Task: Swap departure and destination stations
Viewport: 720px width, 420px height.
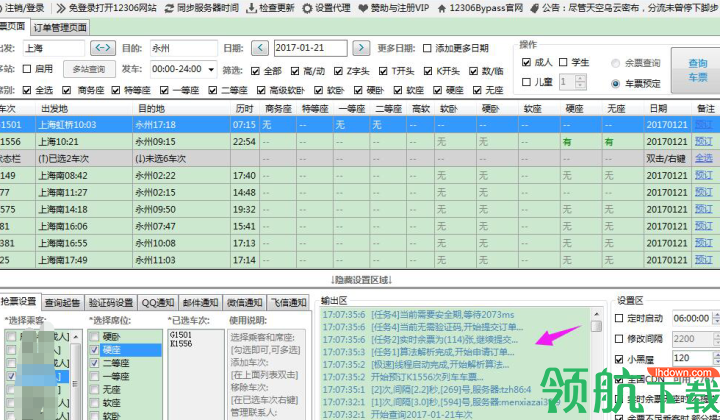Action: click(x=103, y=47)
